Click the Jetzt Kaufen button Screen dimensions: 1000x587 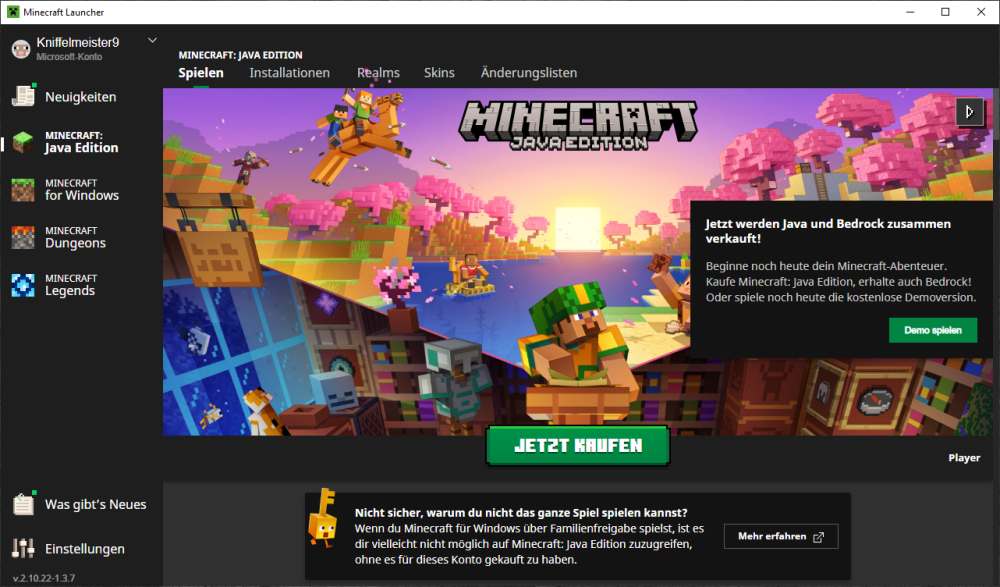pos(578,445)
